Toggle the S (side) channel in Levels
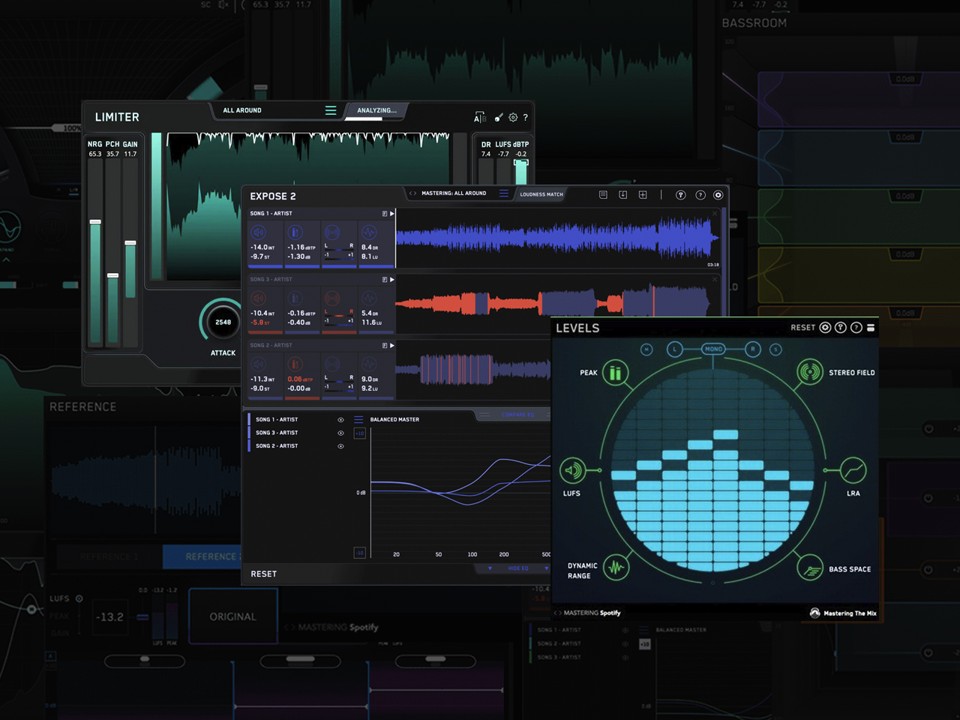 click(776, 350)
